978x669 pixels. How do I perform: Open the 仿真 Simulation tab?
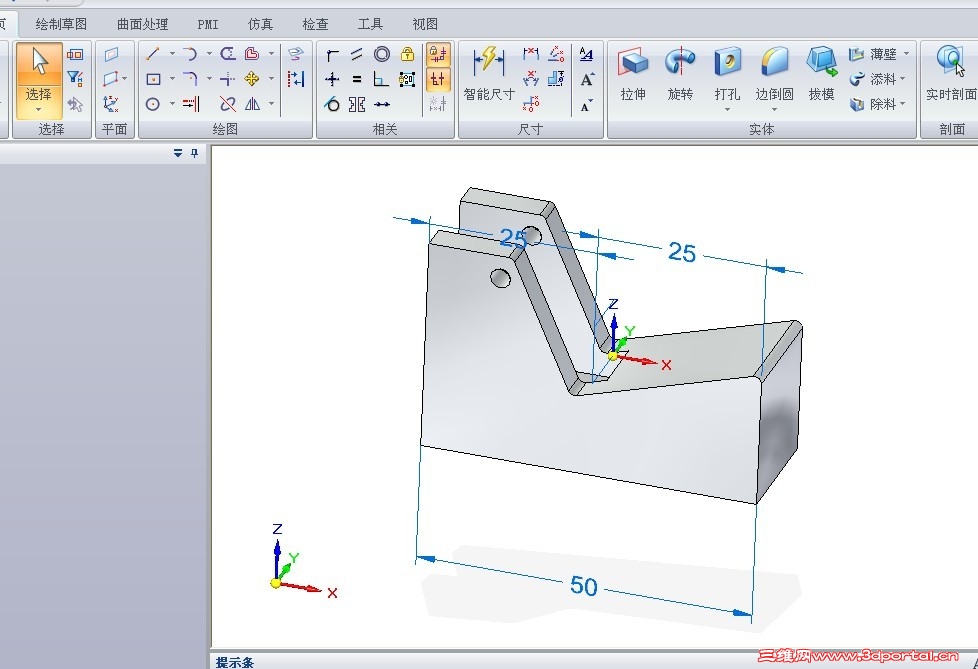[x=260, y=24]
